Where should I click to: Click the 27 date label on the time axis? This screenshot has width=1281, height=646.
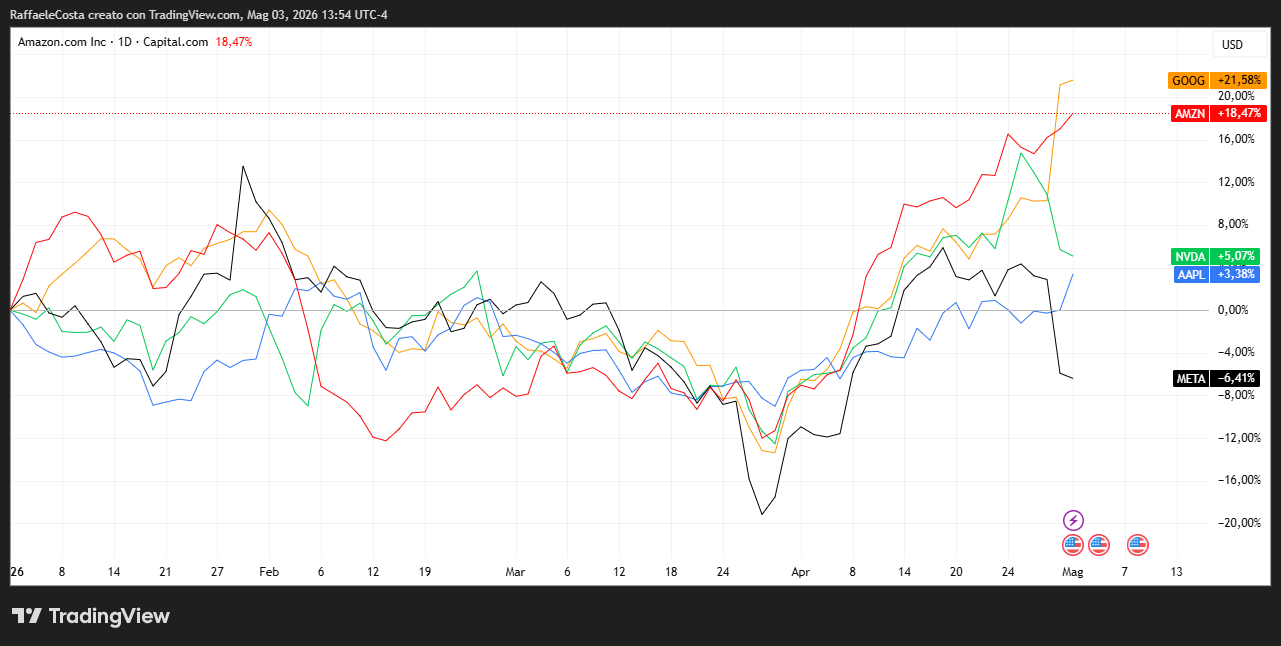click(217, 573)
